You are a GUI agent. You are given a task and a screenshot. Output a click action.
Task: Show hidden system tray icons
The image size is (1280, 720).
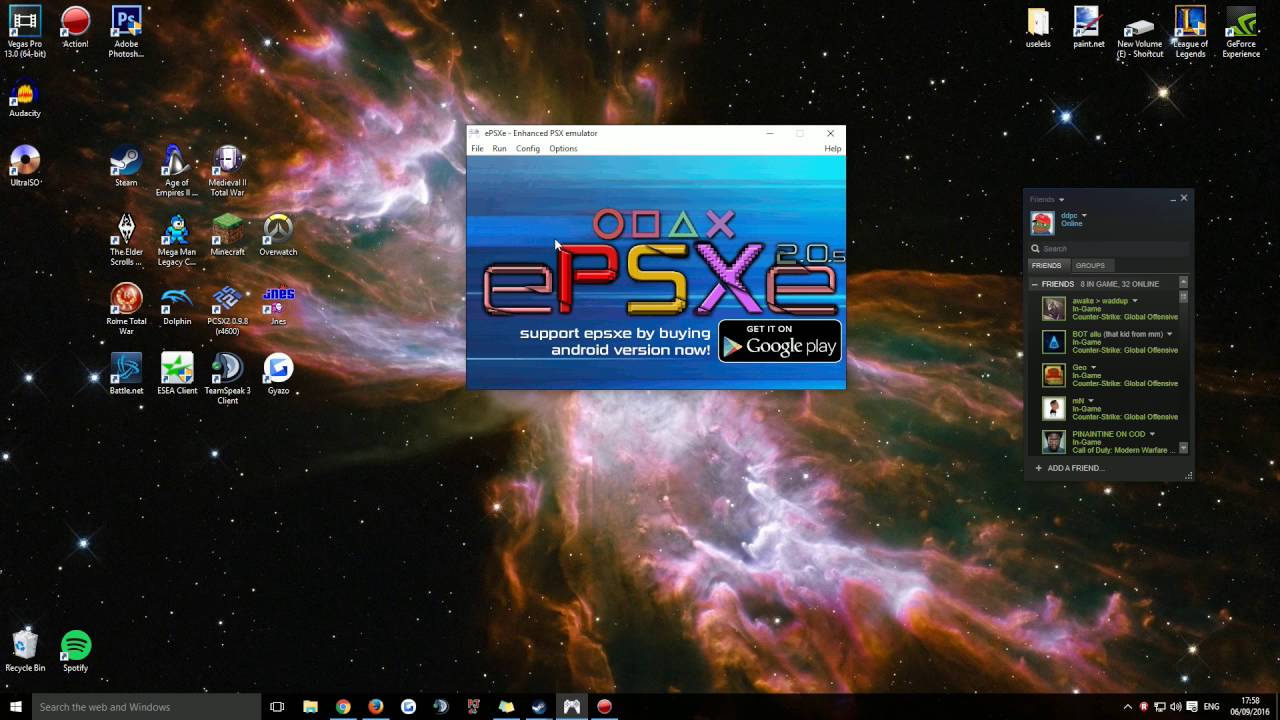click(1128, 707)
